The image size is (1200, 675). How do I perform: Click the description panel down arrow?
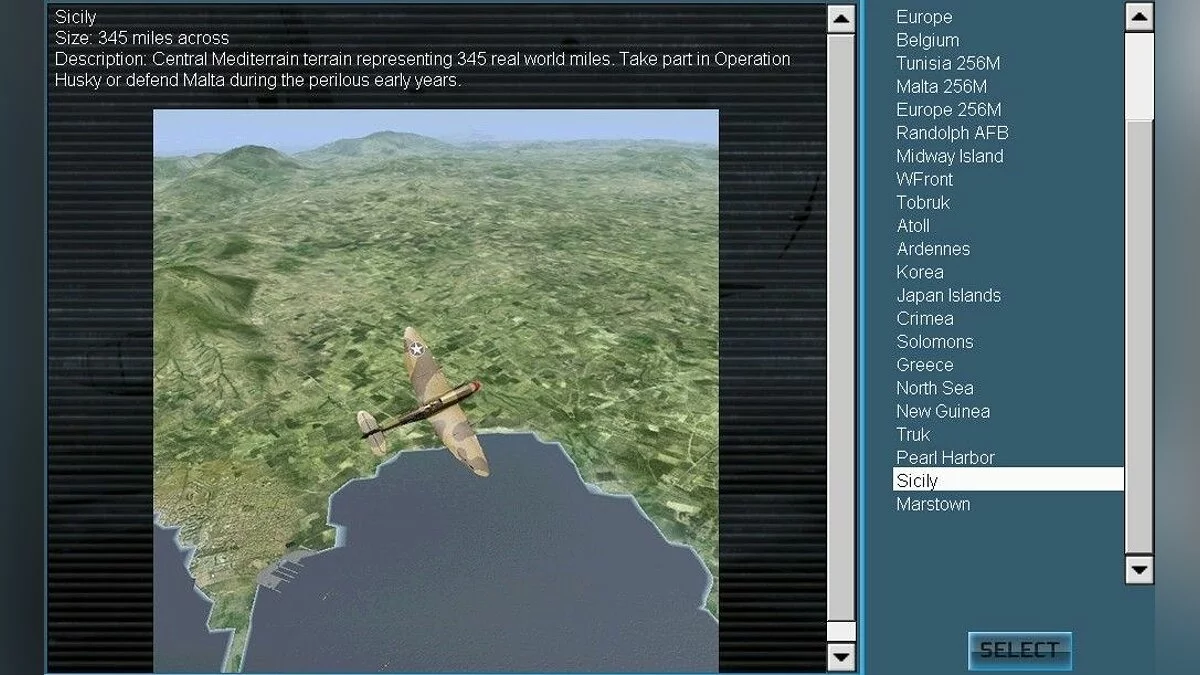click(841, 657)
